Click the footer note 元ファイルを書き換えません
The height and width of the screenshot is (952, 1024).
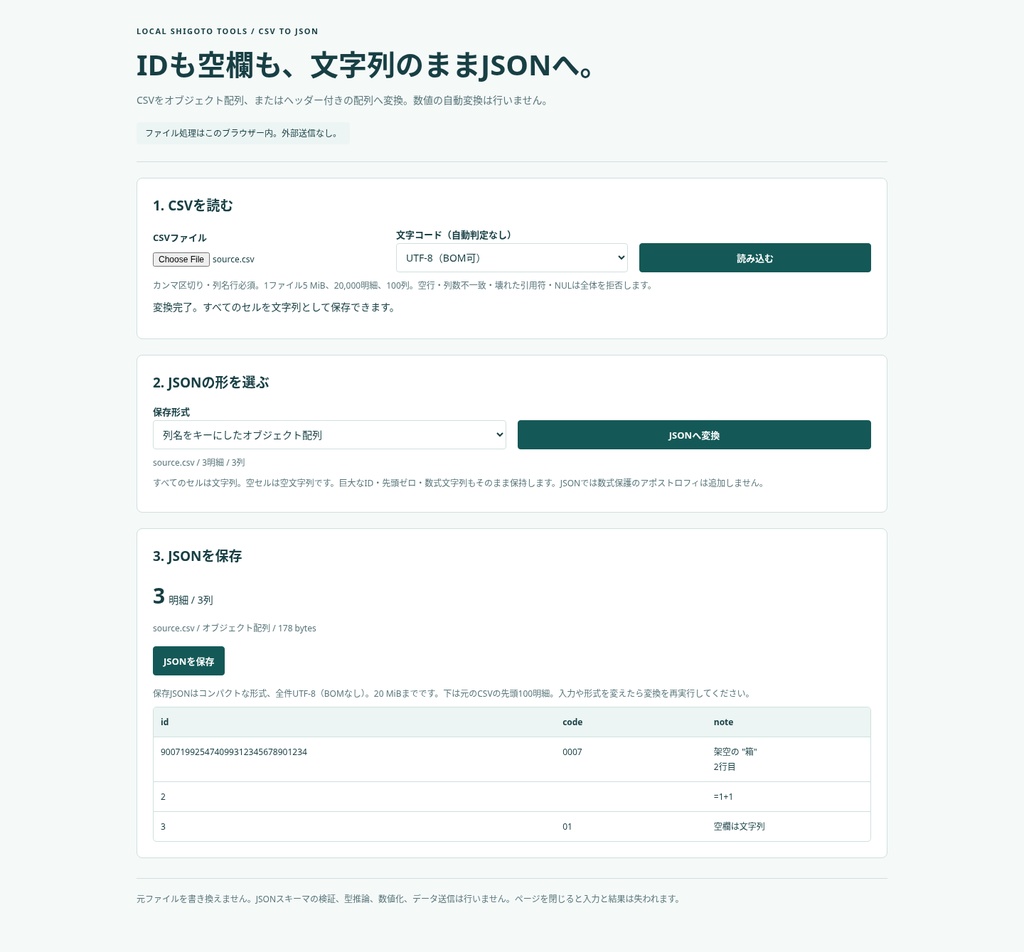click(x=409, y=899)
